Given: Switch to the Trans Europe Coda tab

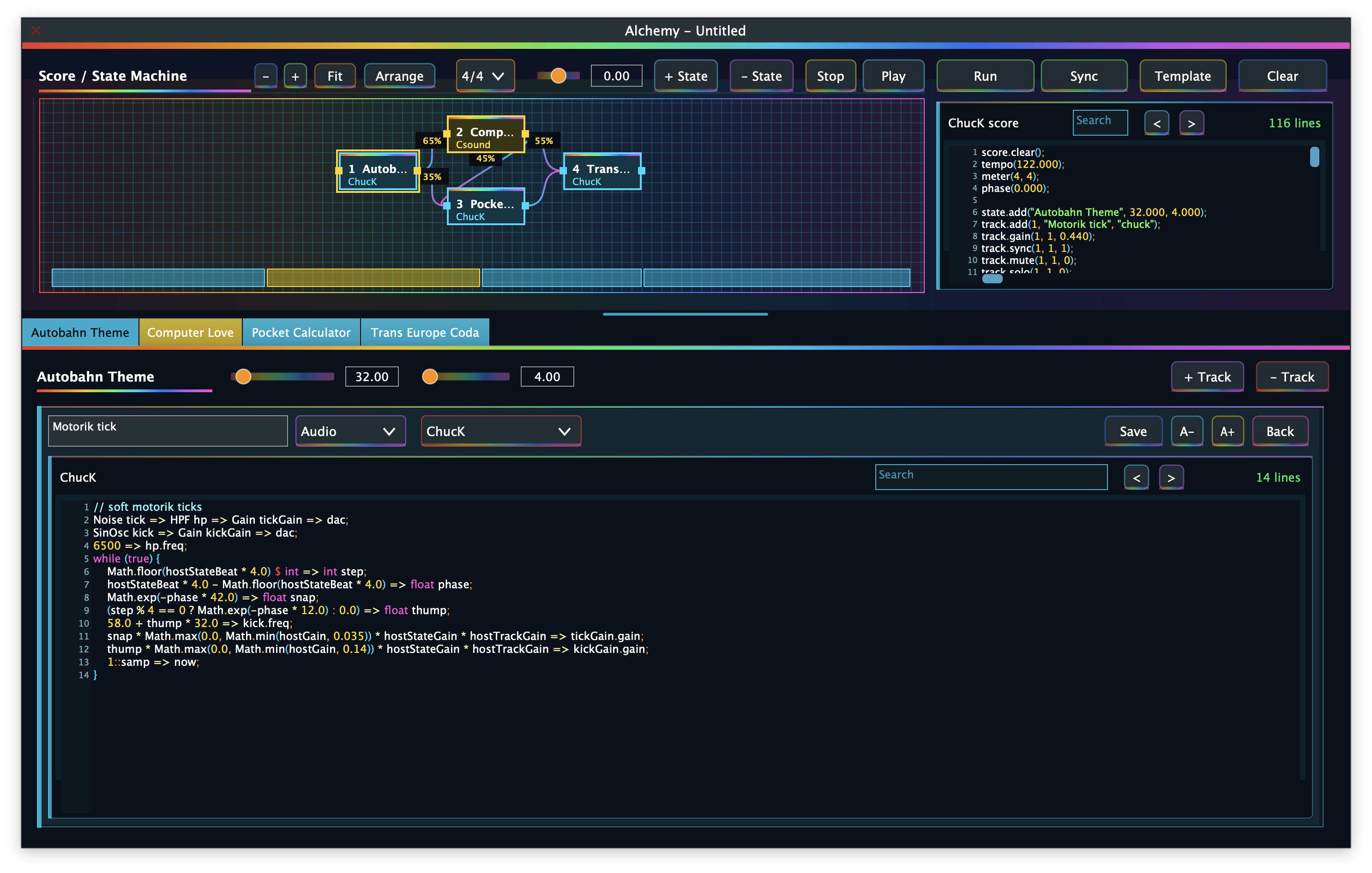Looking at the screenshot, I should pos(424,332).
